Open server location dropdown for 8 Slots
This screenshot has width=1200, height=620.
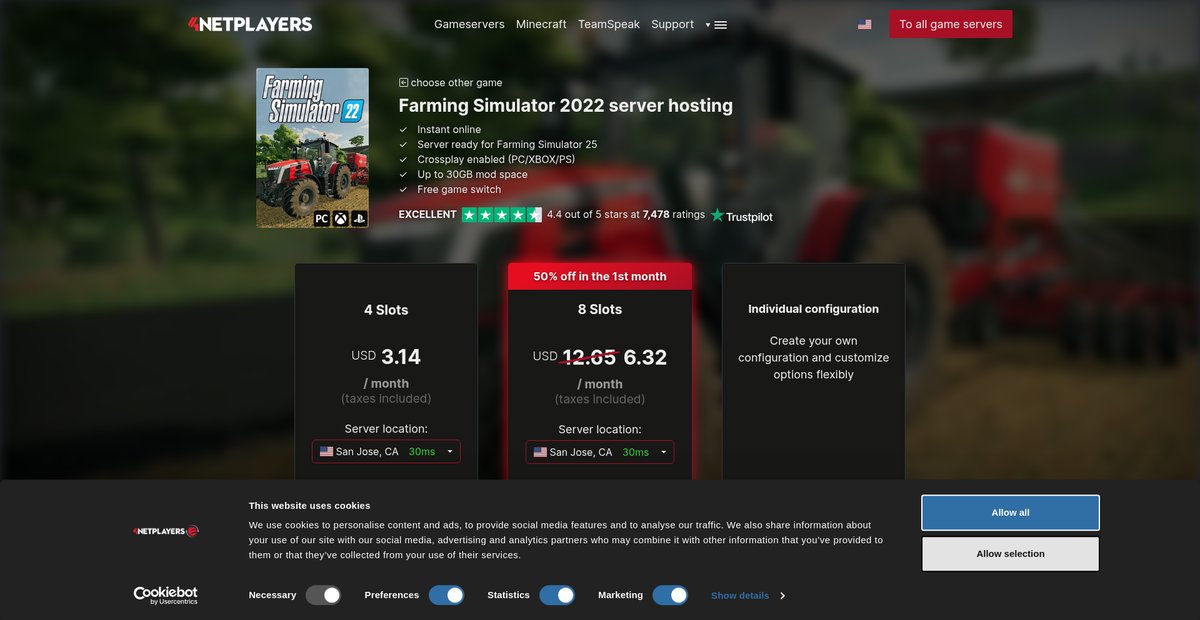pos(600,452)
